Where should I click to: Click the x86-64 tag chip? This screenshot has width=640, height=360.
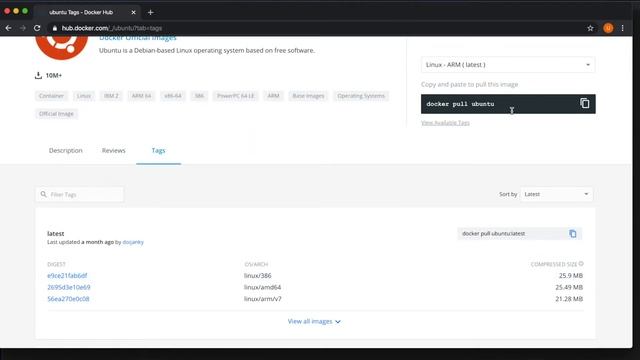[173, 96]
